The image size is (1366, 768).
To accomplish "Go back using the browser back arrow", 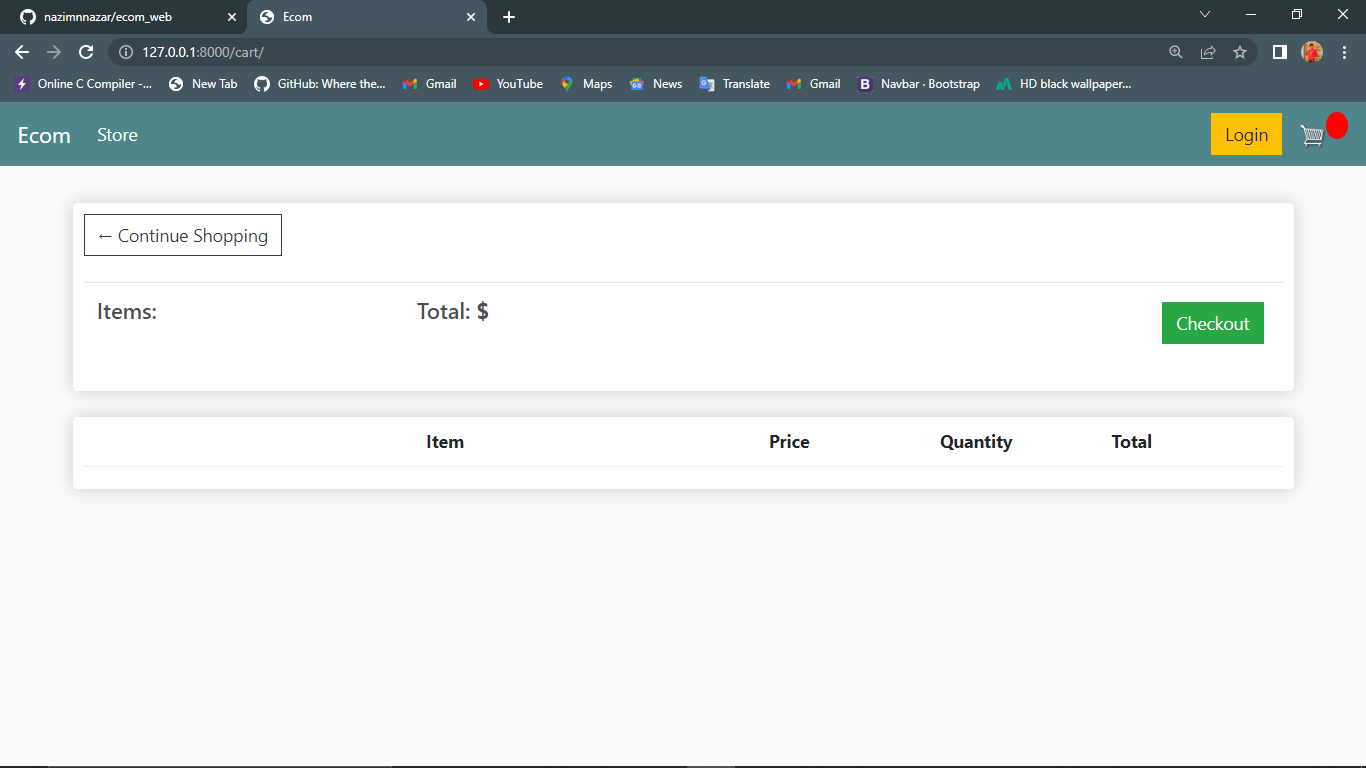I will point(22,52).
